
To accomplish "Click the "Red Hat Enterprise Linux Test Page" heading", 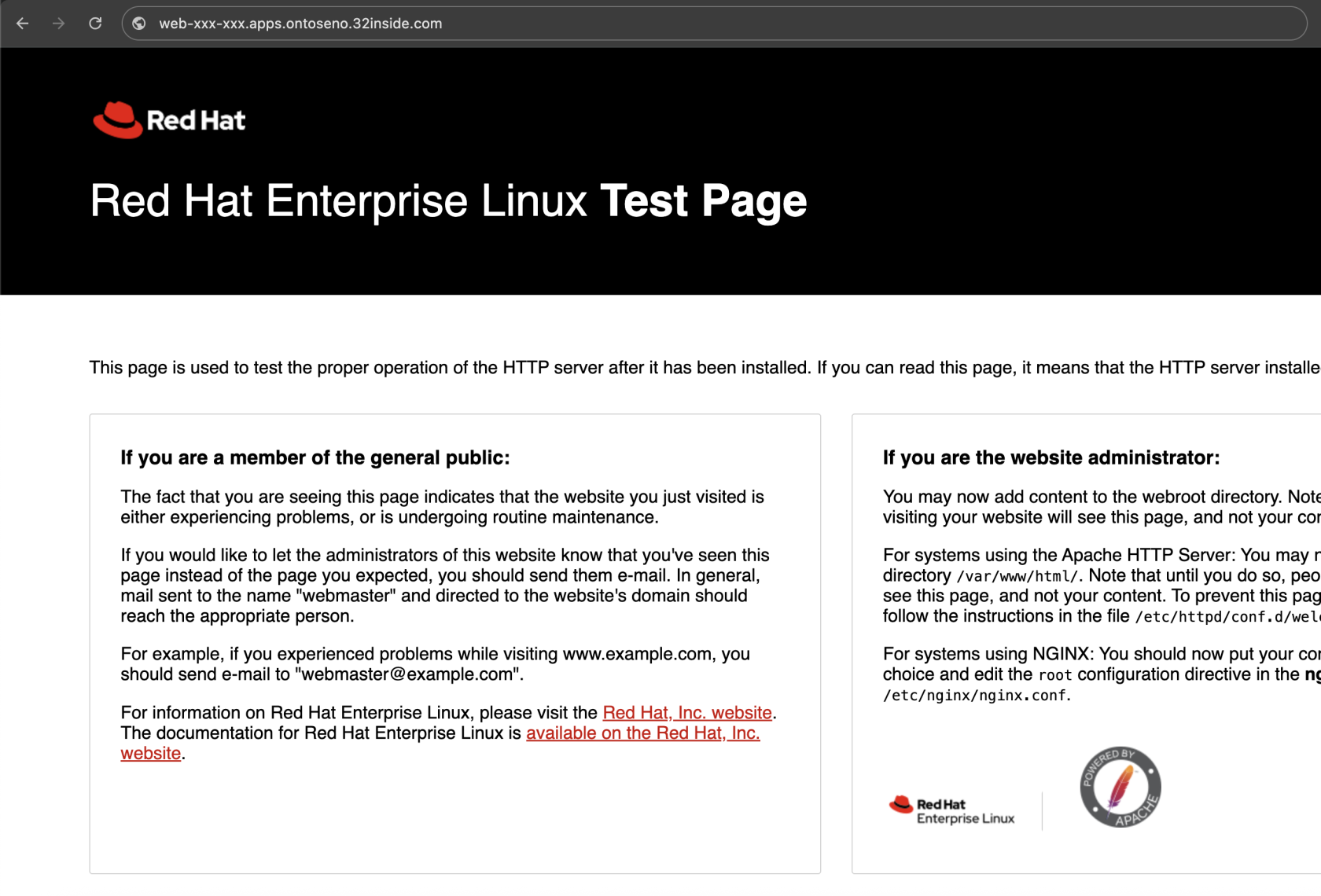I will (448, 201).
